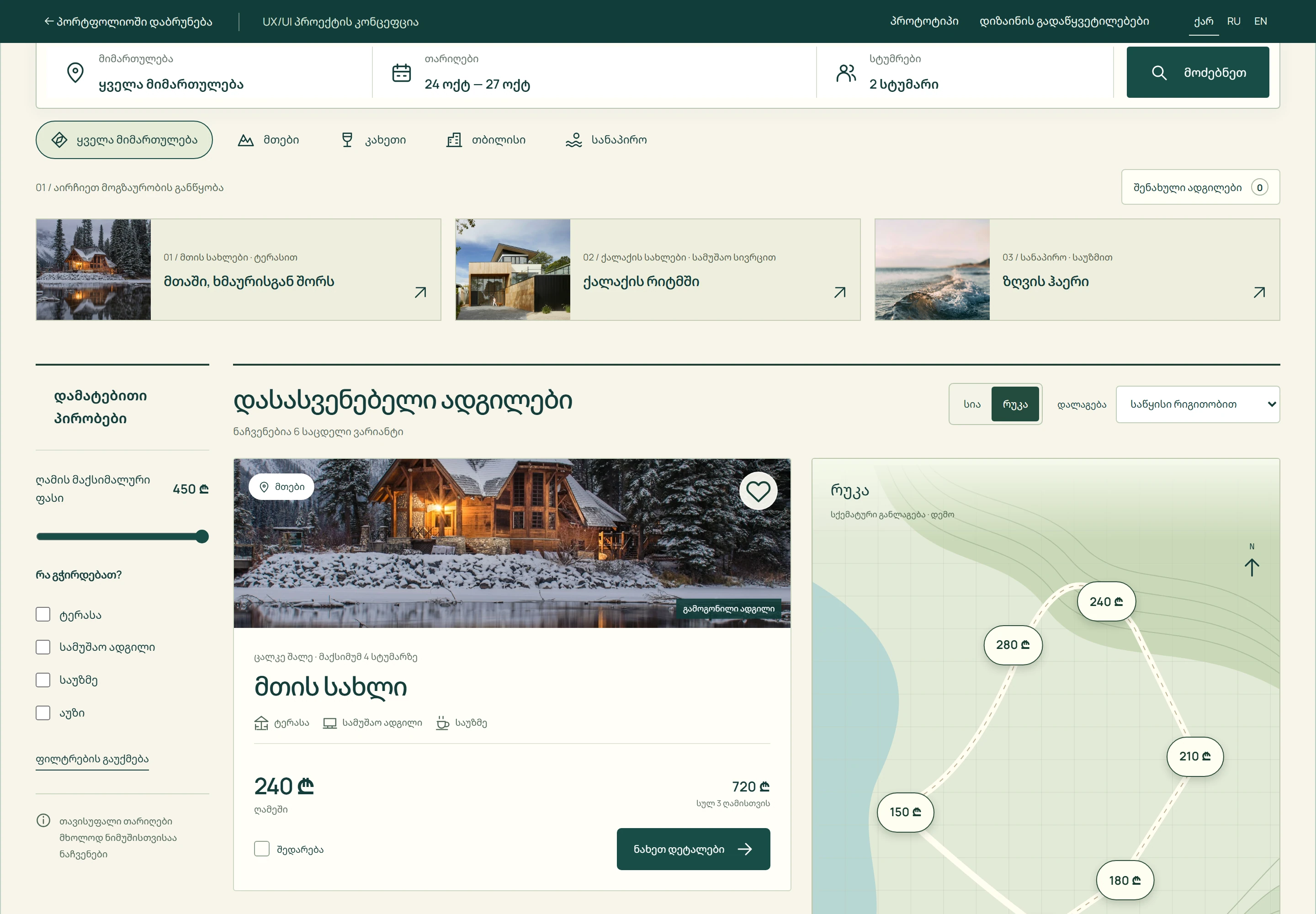Click the 210 ₾ map price marker
This screenshot has height=914, width=1316.
tap(1194, 756)
